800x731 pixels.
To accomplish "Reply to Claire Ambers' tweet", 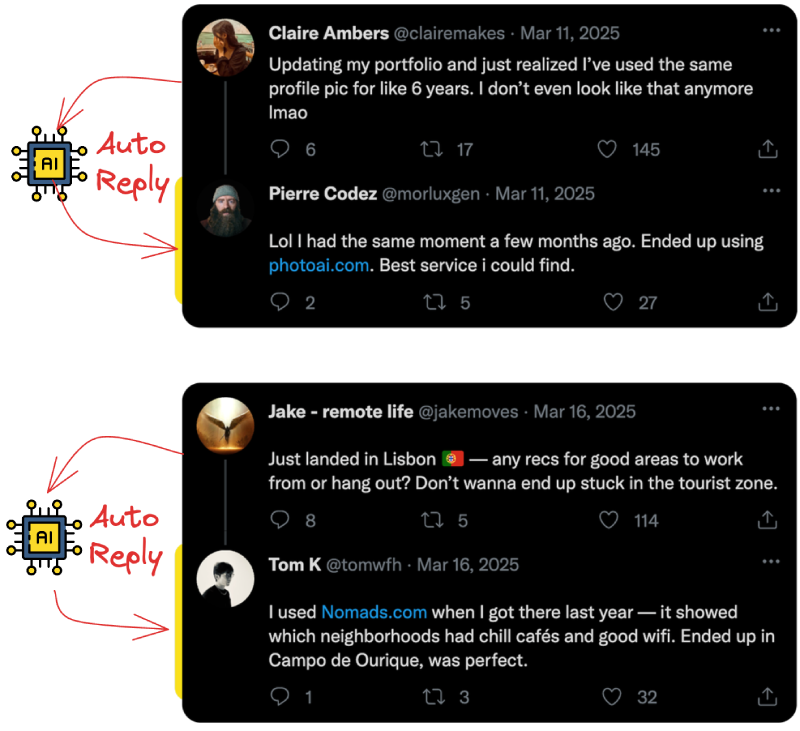I will coord(280,149).
